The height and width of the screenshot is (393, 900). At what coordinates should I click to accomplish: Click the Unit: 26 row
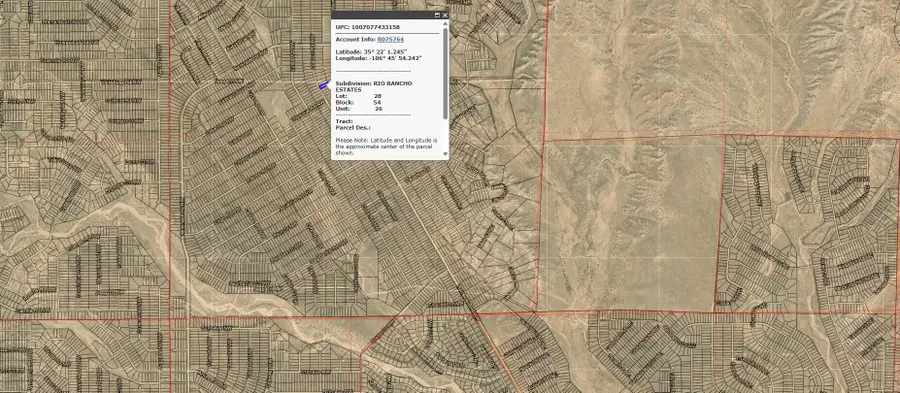point(359,109)
